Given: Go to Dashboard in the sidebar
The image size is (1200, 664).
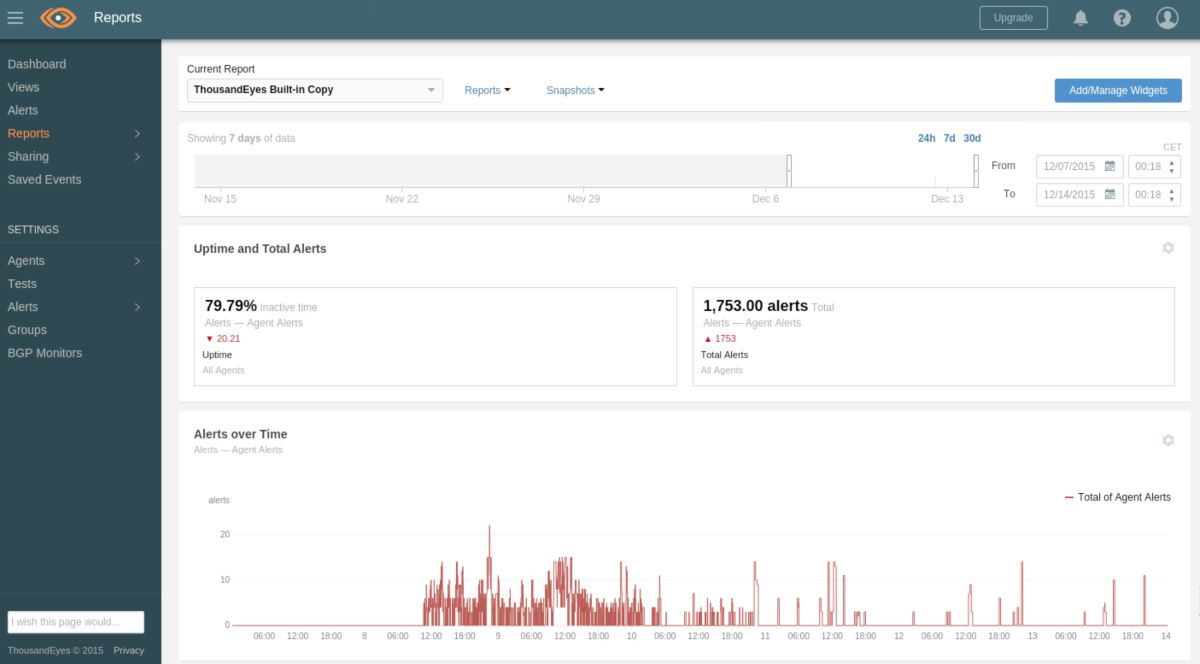Looking at the screenshot, I should pos(37,63).
